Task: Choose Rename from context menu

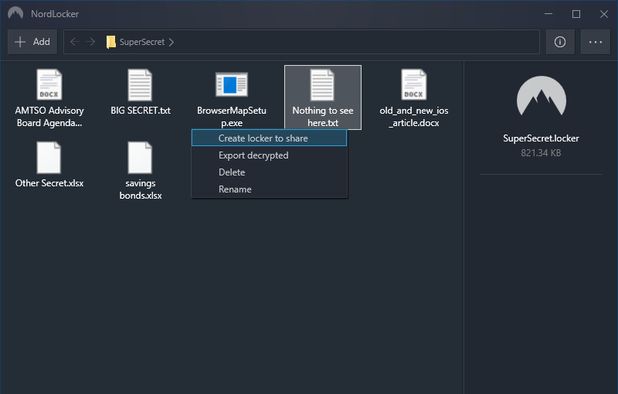Action: [x=269, y=189]
